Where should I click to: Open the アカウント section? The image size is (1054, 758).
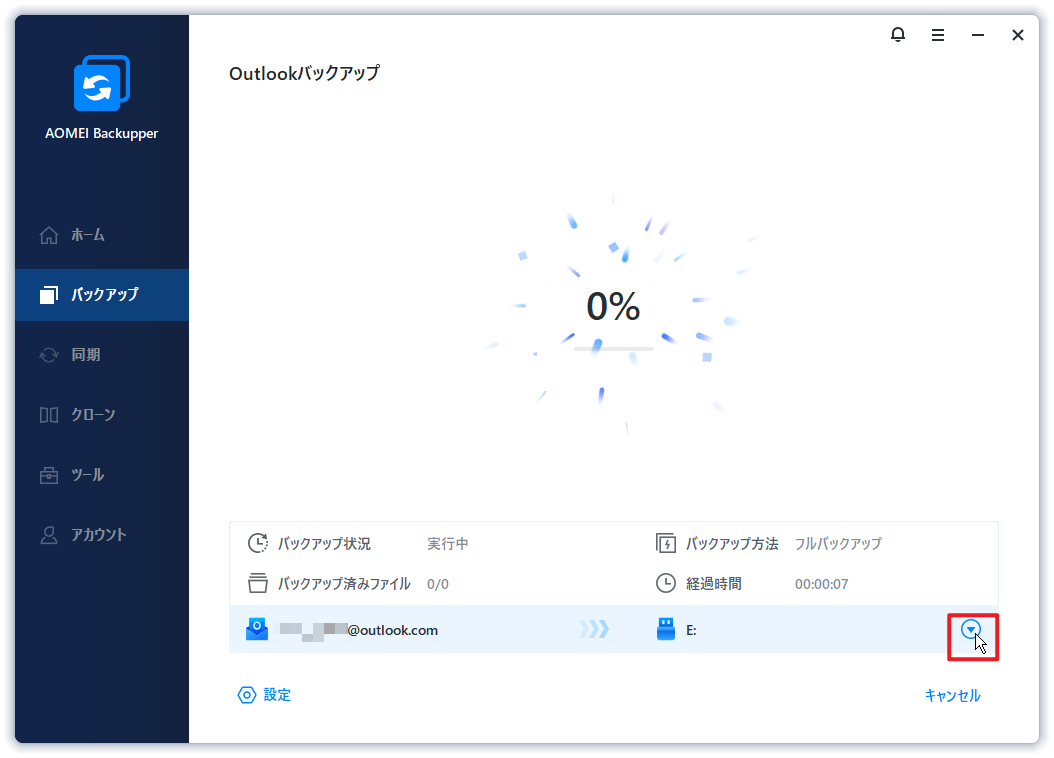tap(102, 535)
